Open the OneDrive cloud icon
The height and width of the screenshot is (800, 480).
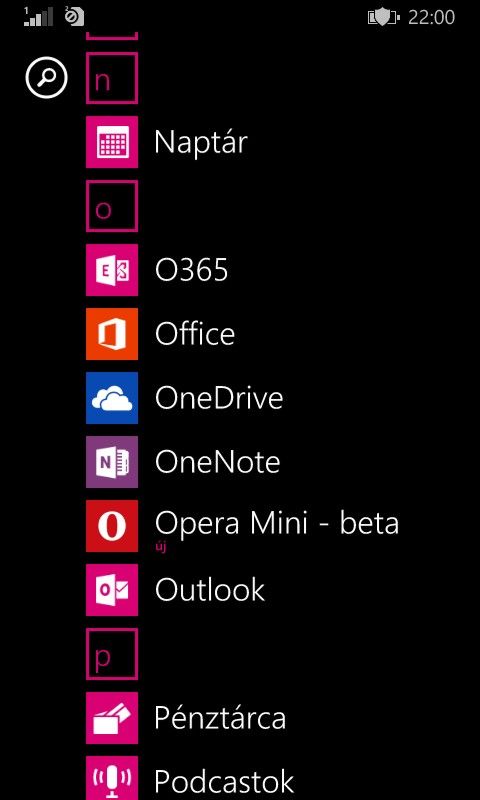(112, 398)
